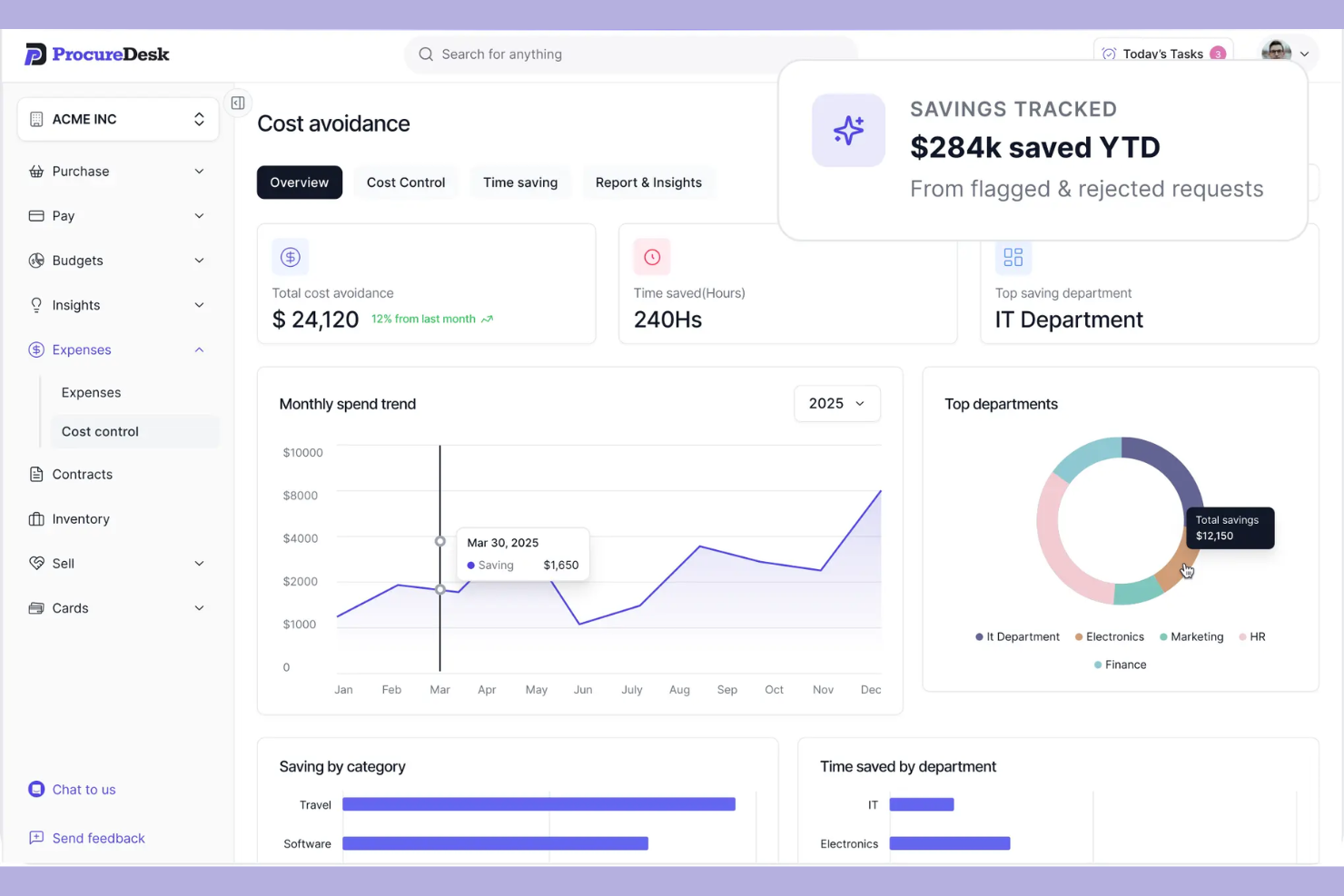Click the Today's Tasks button

click(1163, 54)
